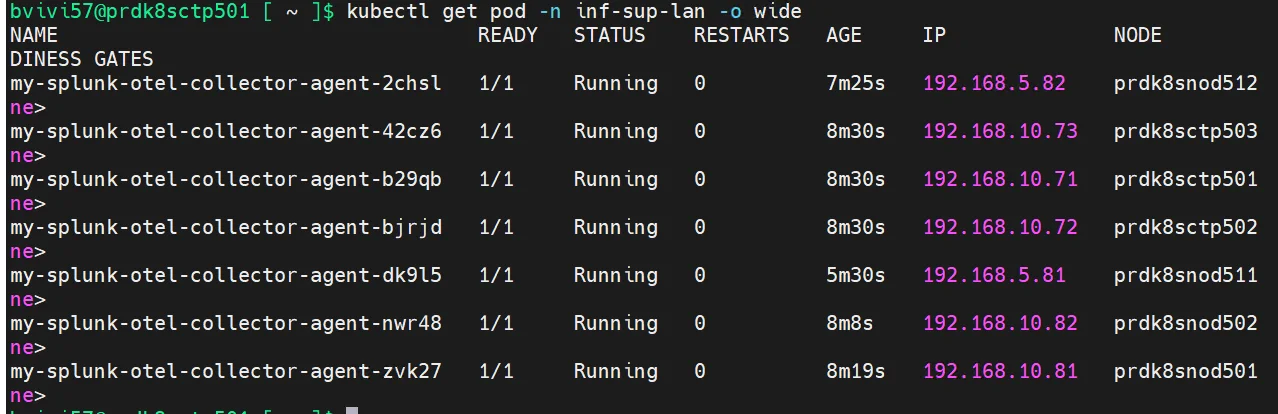Click pod name my-splunk-otel-collector-agent-zvk27

point(225,371)
